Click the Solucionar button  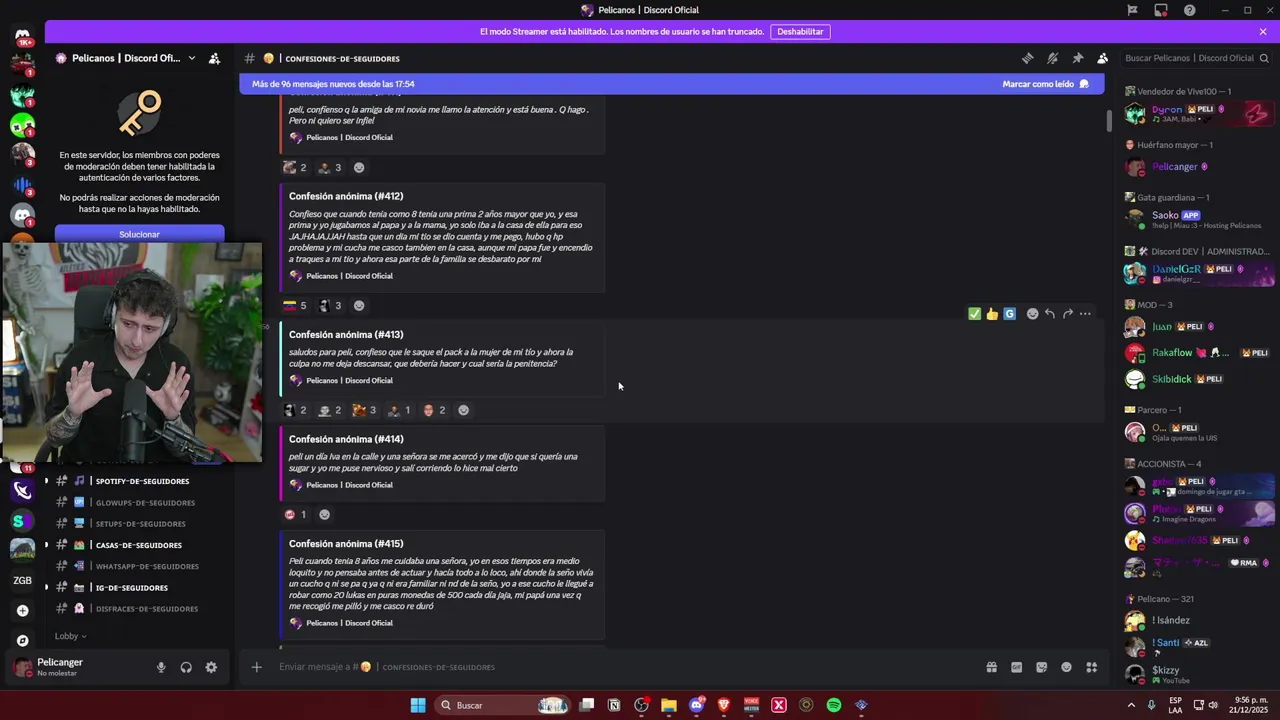[x=139, y=234]
